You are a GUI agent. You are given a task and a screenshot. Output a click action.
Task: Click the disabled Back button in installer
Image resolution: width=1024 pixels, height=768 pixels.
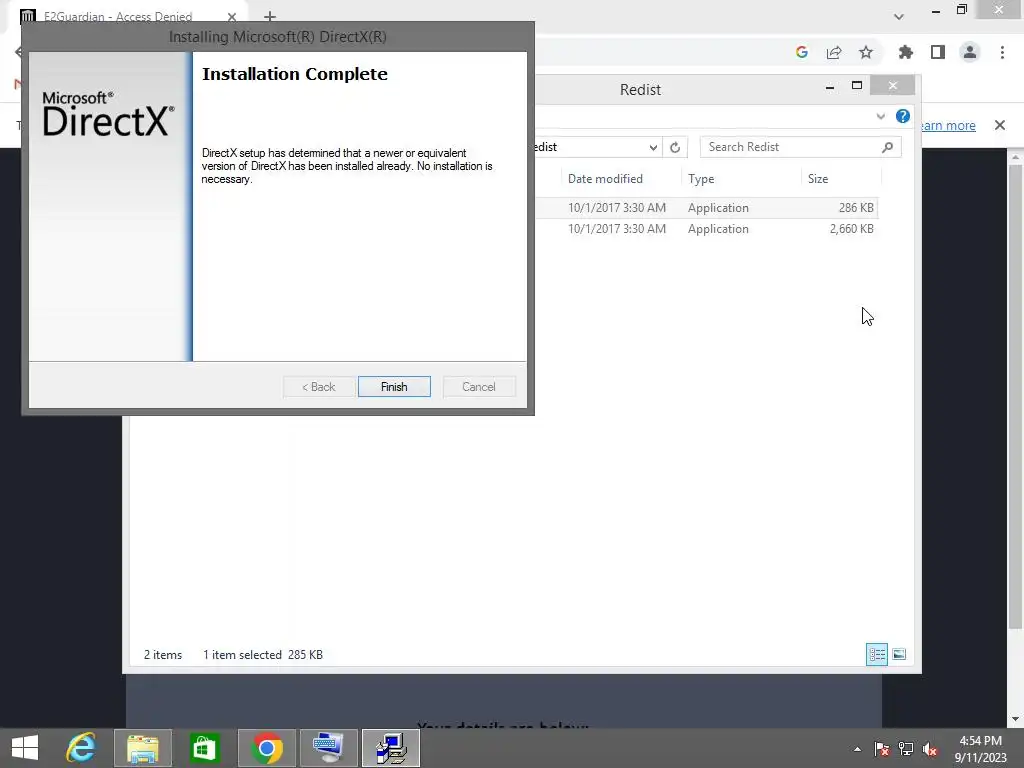pyautogui.click(x=319, y=387)
